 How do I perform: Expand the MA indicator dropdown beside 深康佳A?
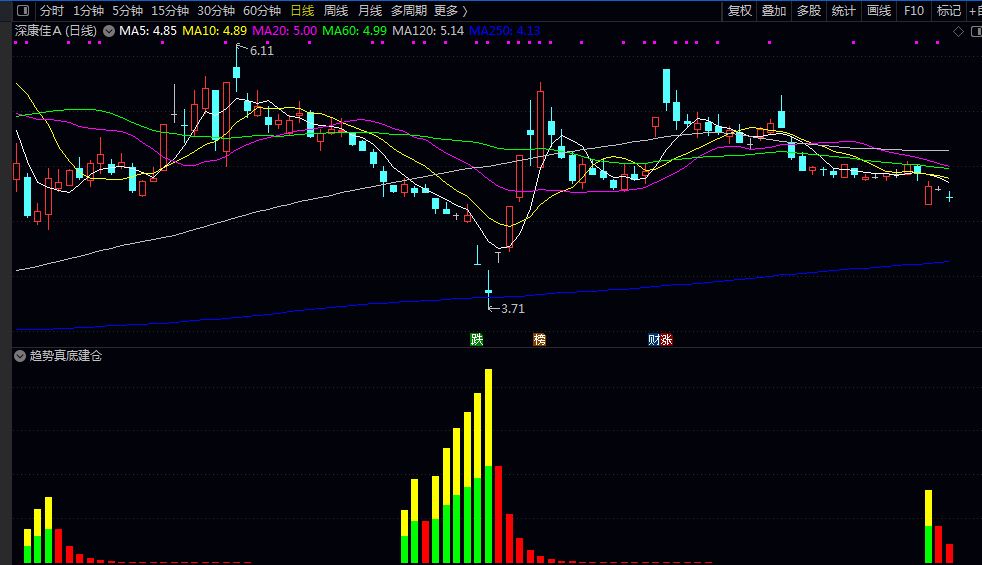pos(109,31)
